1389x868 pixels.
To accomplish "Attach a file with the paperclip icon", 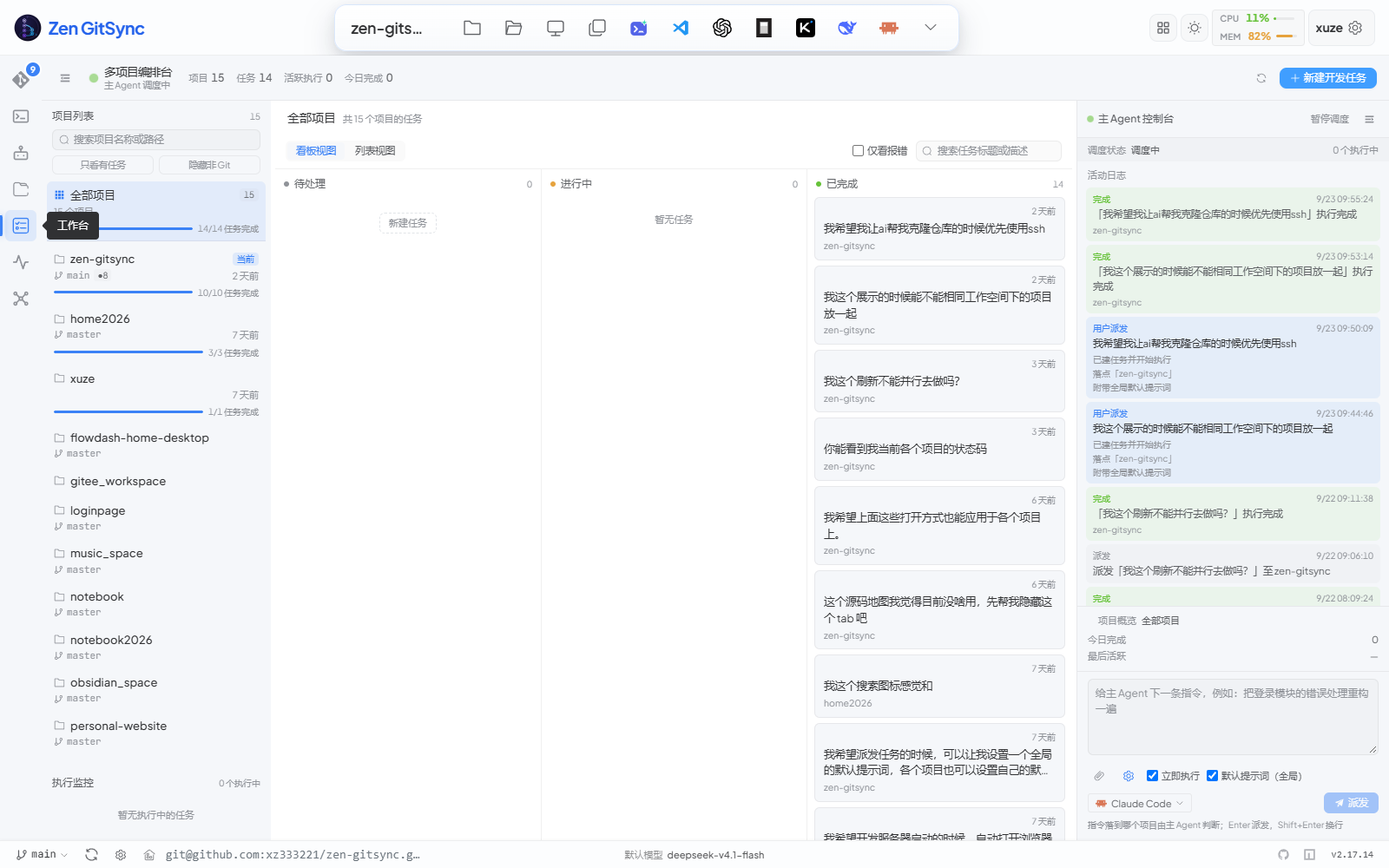I will click(1099, 776).
